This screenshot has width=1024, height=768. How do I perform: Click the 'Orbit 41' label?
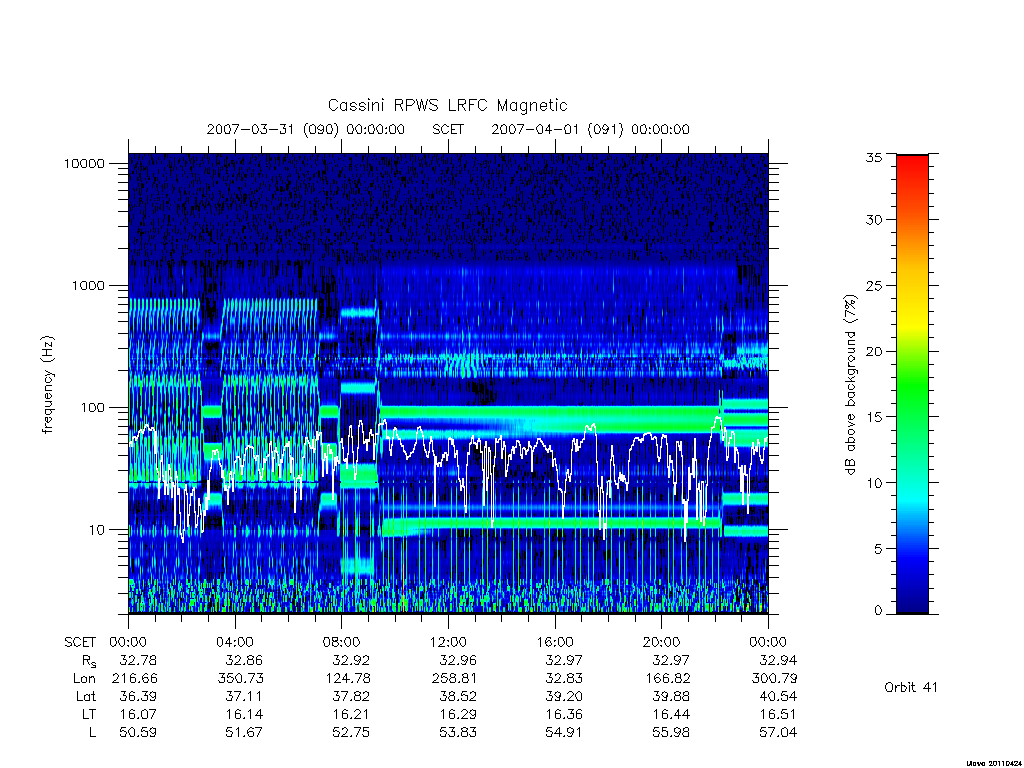(x=910, y=687)
